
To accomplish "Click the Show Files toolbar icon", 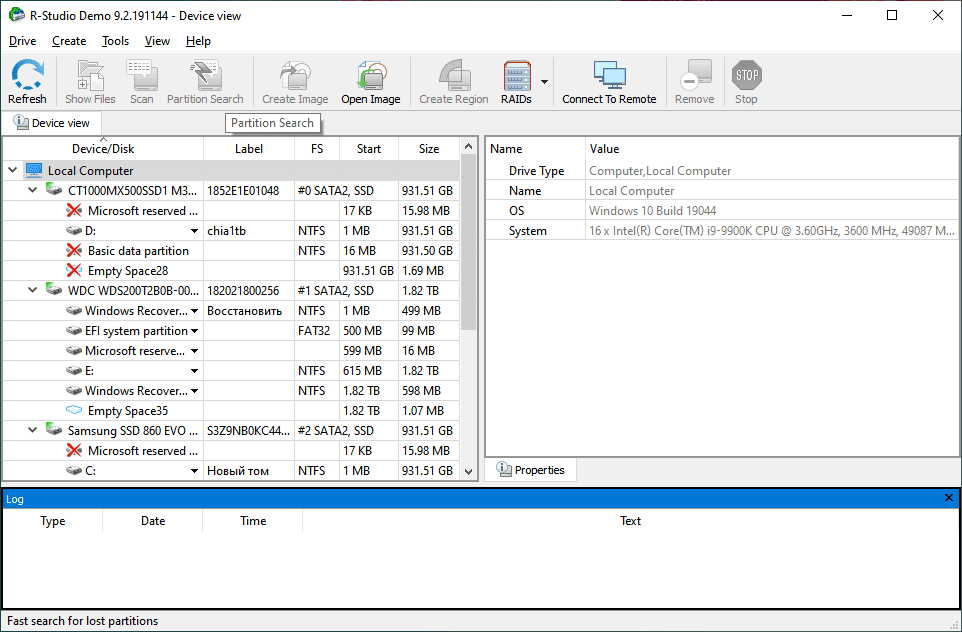I will tap(90, 75).
